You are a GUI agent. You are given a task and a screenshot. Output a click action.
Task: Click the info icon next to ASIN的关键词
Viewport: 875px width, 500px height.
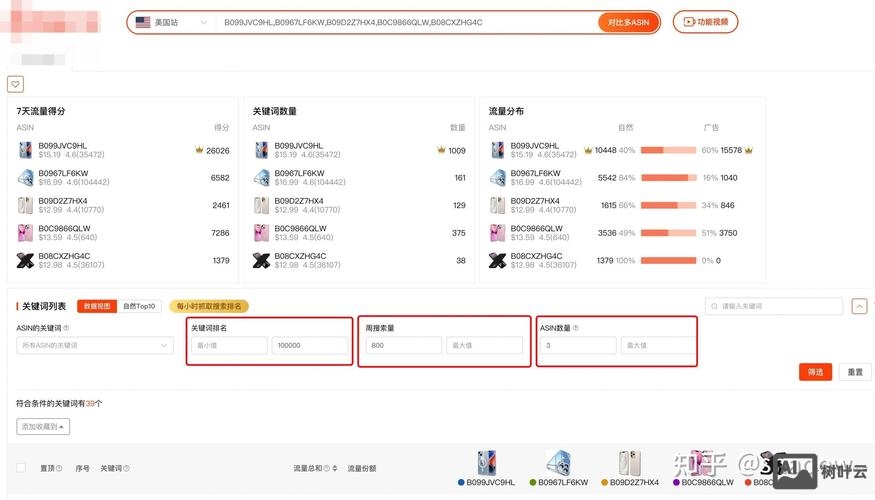(66, 328)
